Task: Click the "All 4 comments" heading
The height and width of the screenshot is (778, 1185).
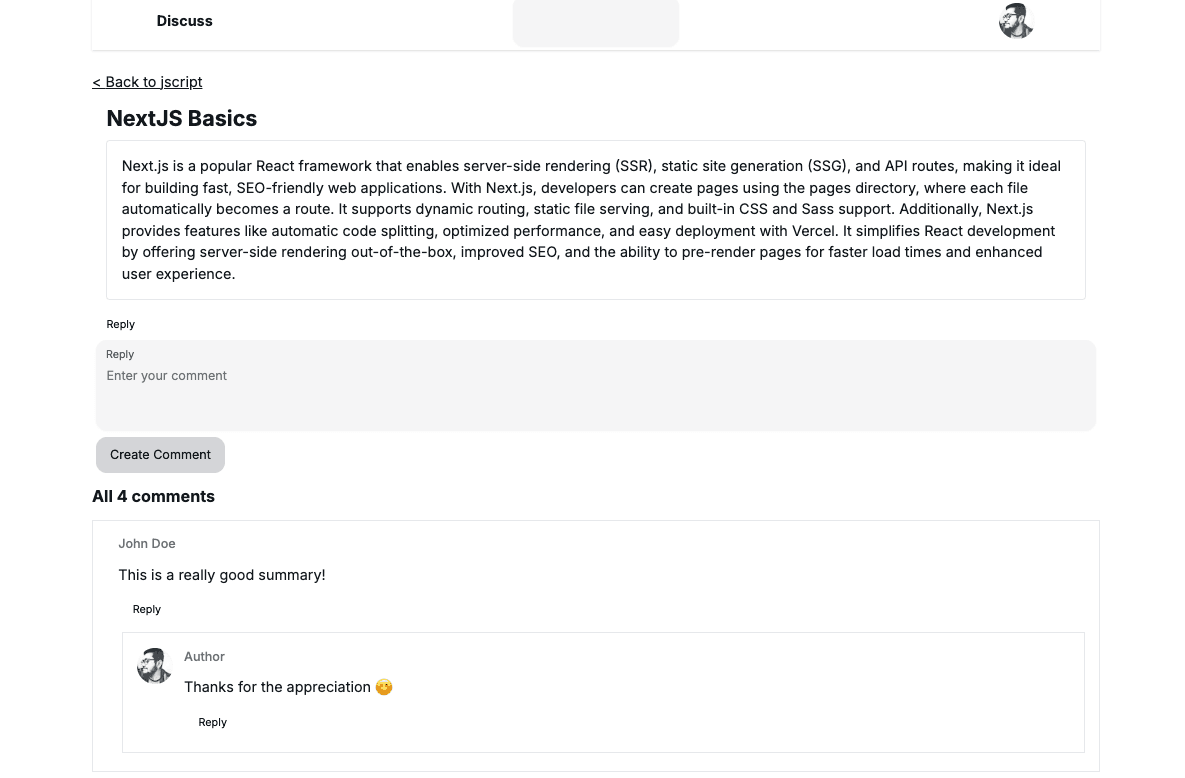Action: tap(153, 497)
